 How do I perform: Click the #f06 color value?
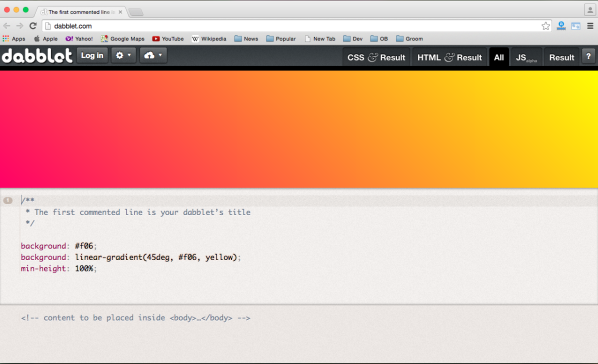[x=84, y=246]
